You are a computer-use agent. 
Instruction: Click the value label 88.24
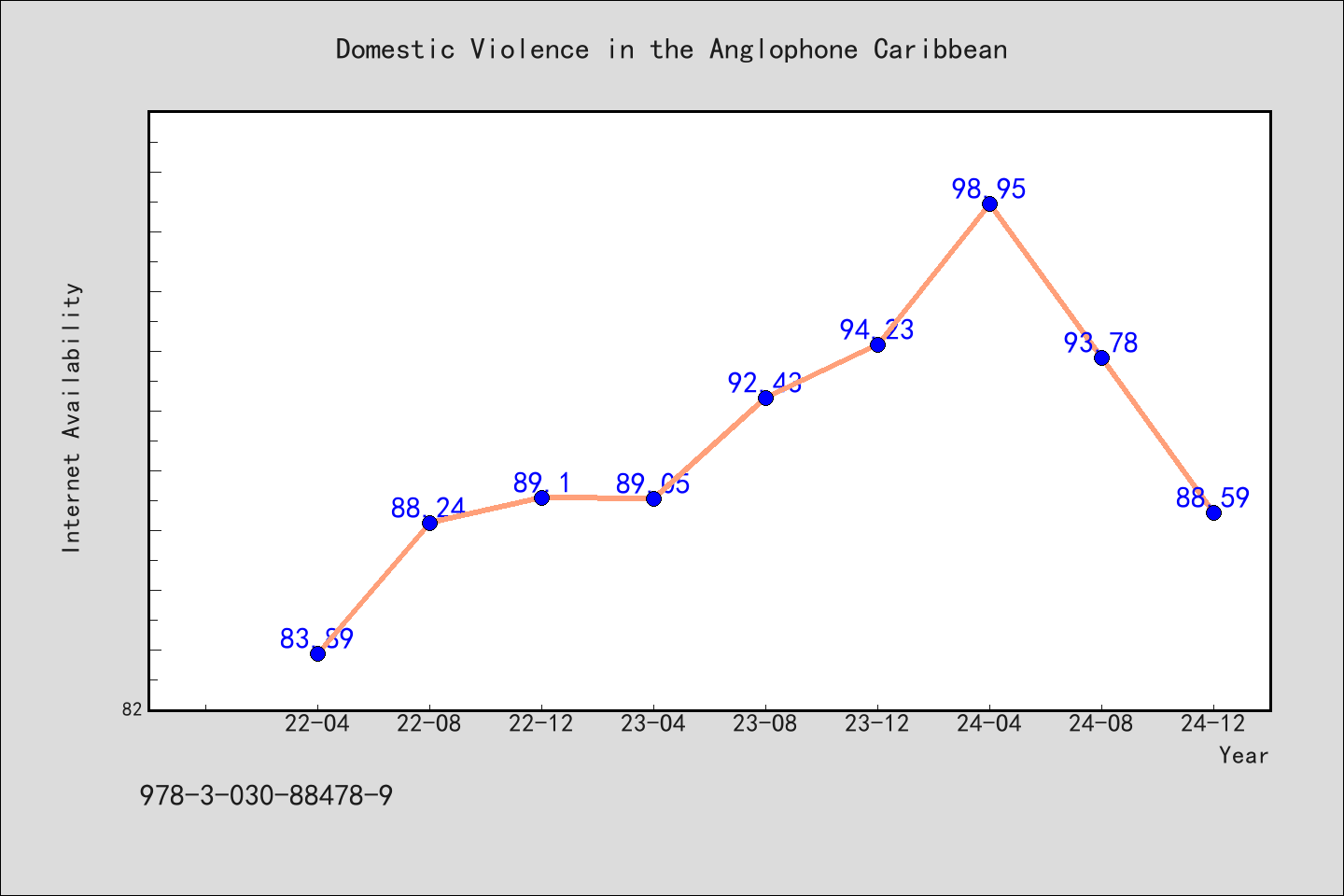(429, 509)
